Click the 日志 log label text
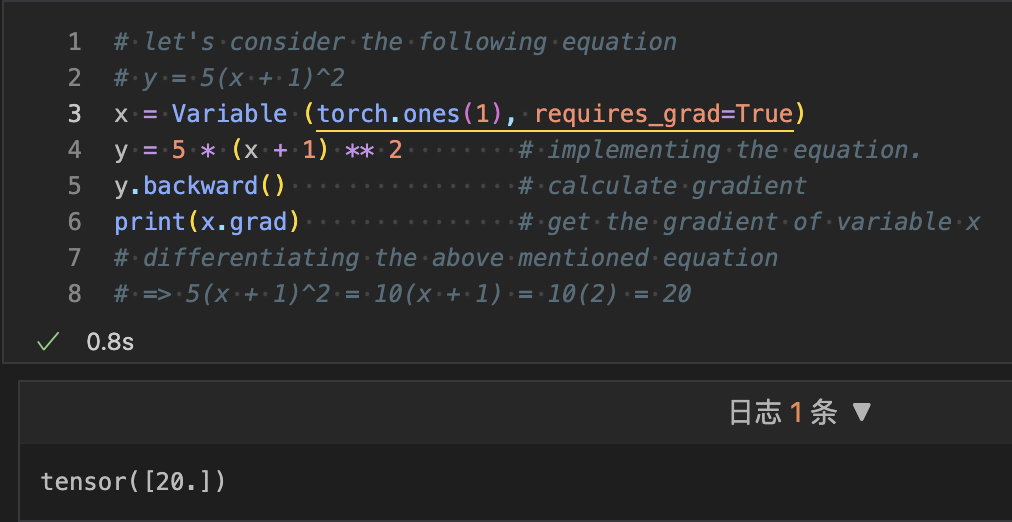This screenshot has width=1012, height=522. (755, 413)
